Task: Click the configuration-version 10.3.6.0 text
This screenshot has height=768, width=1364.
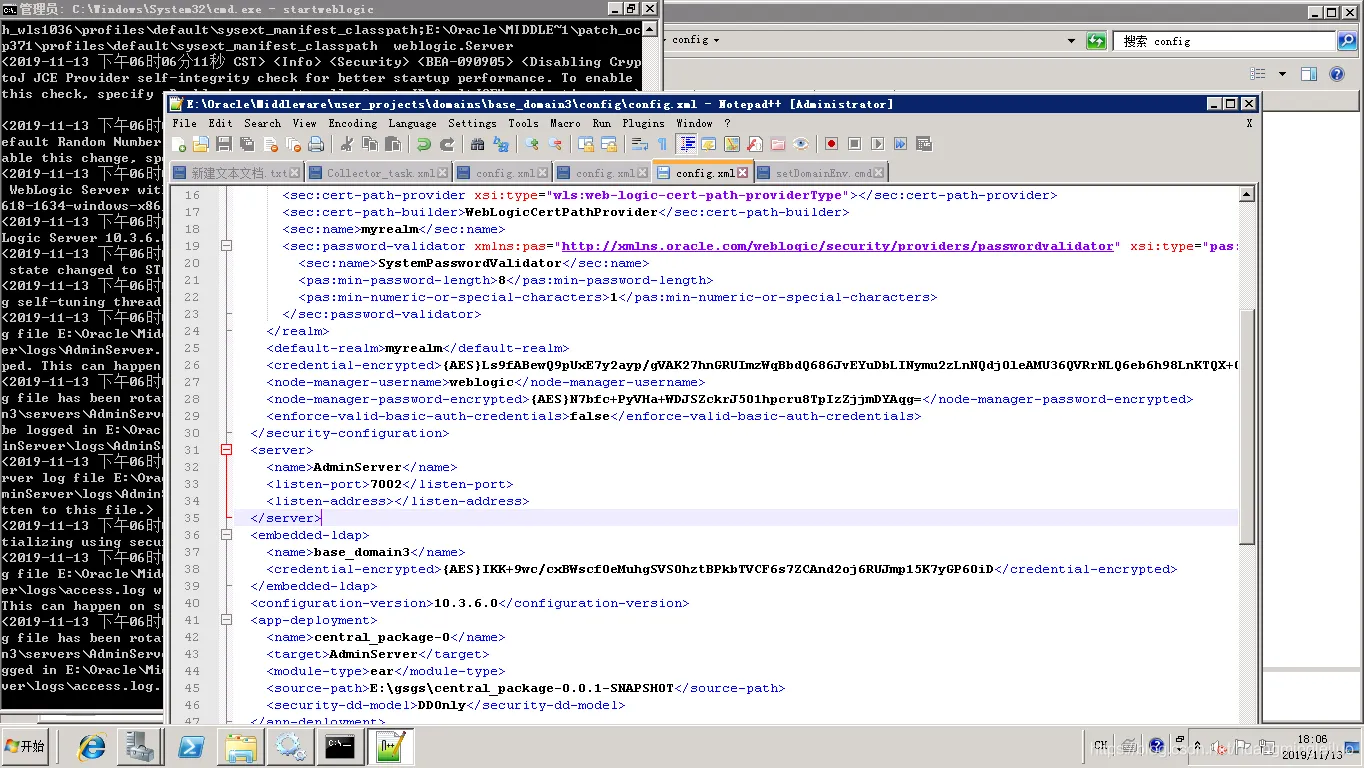Action: pos(466,603)
